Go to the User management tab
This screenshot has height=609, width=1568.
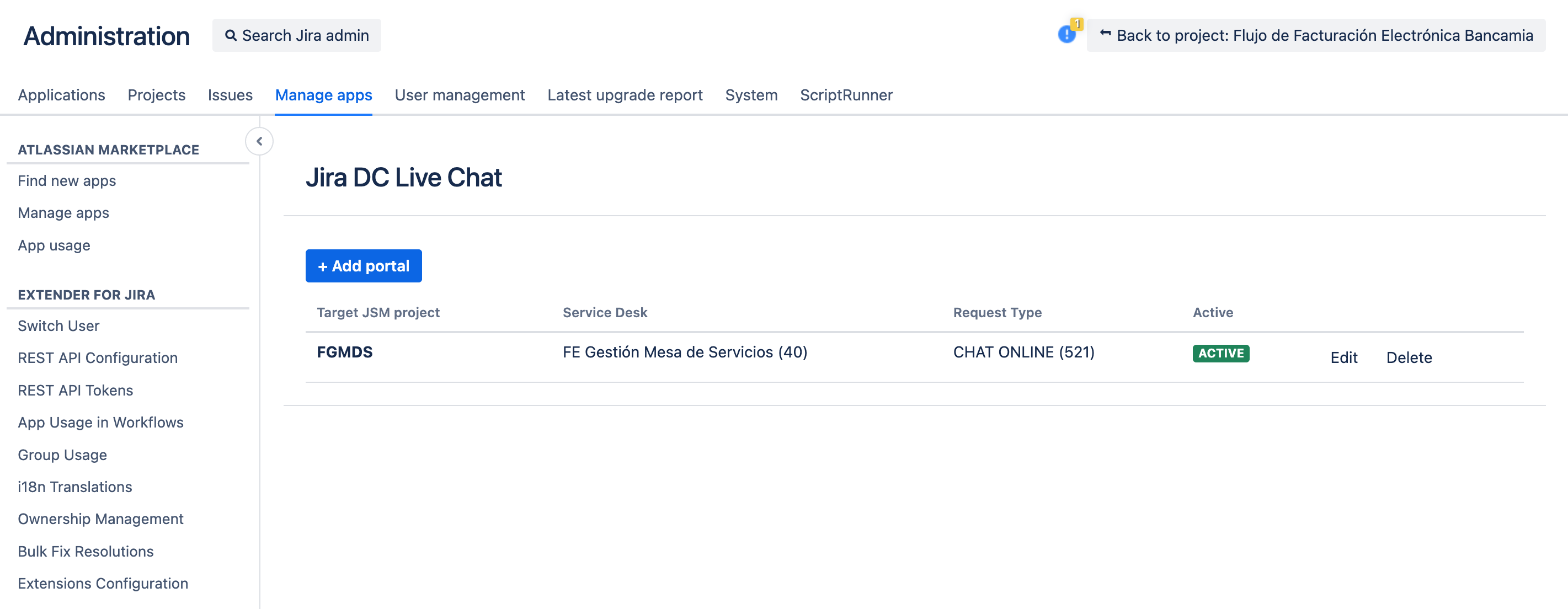click(460, 95)
